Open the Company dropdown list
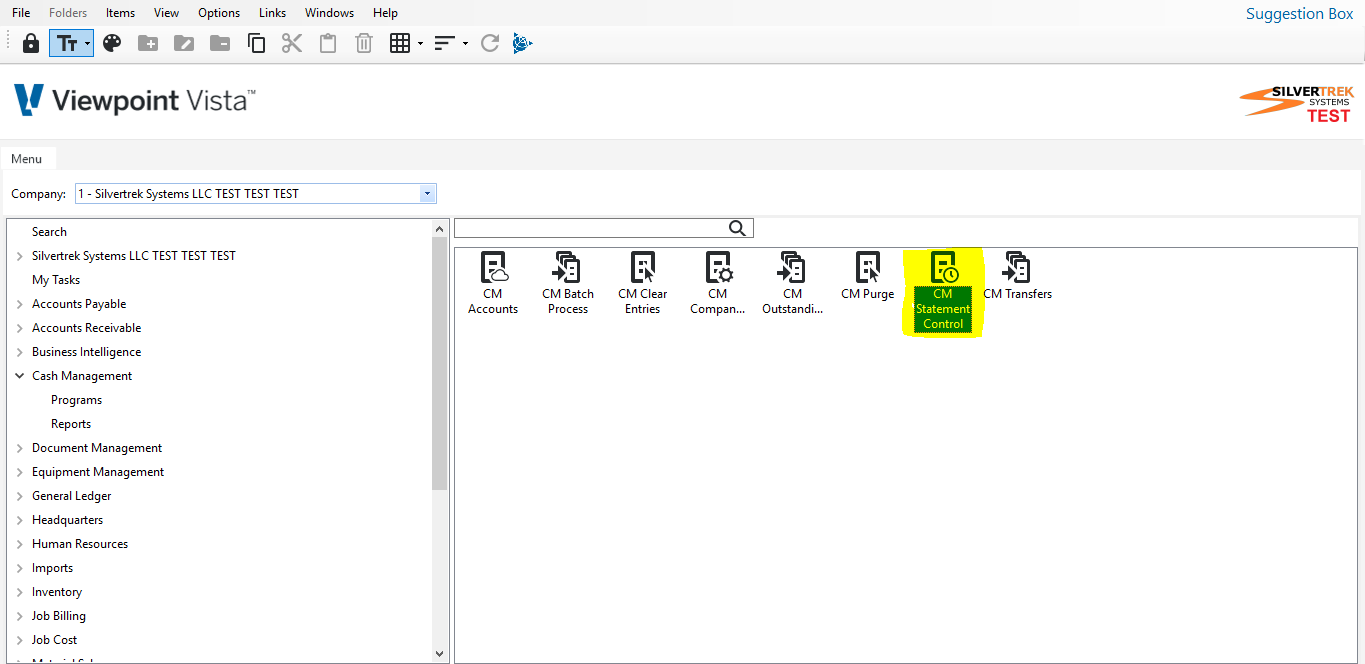 point(428,194)
